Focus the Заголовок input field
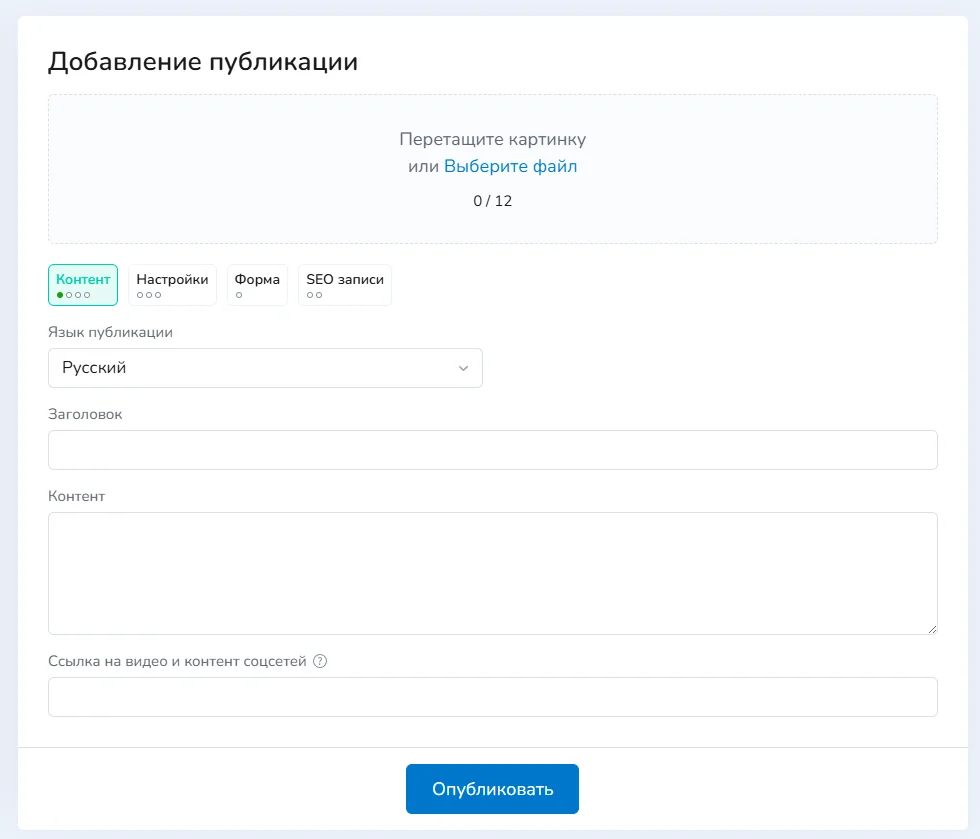This screenshot has width=980, height=839. tap(492, 450)
